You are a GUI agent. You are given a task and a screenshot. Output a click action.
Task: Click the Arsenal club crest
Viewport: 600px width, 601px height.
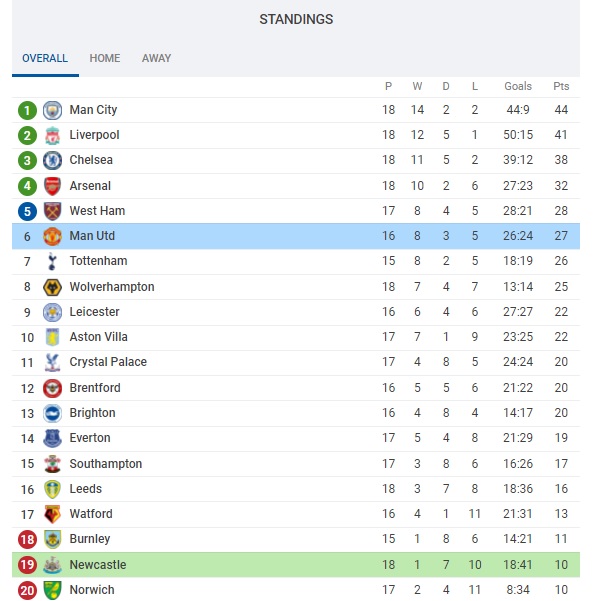(52, 186)
